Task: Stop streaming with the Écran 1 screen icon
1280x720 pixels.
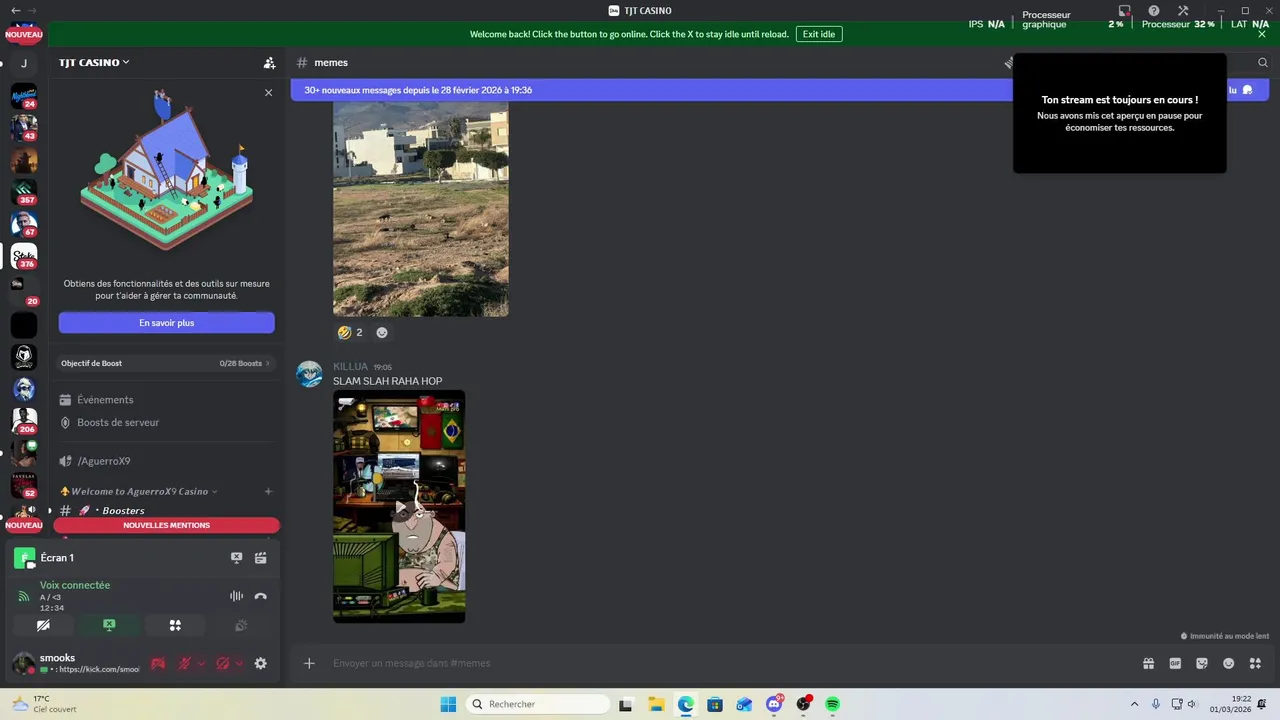Action: (236, 558)
